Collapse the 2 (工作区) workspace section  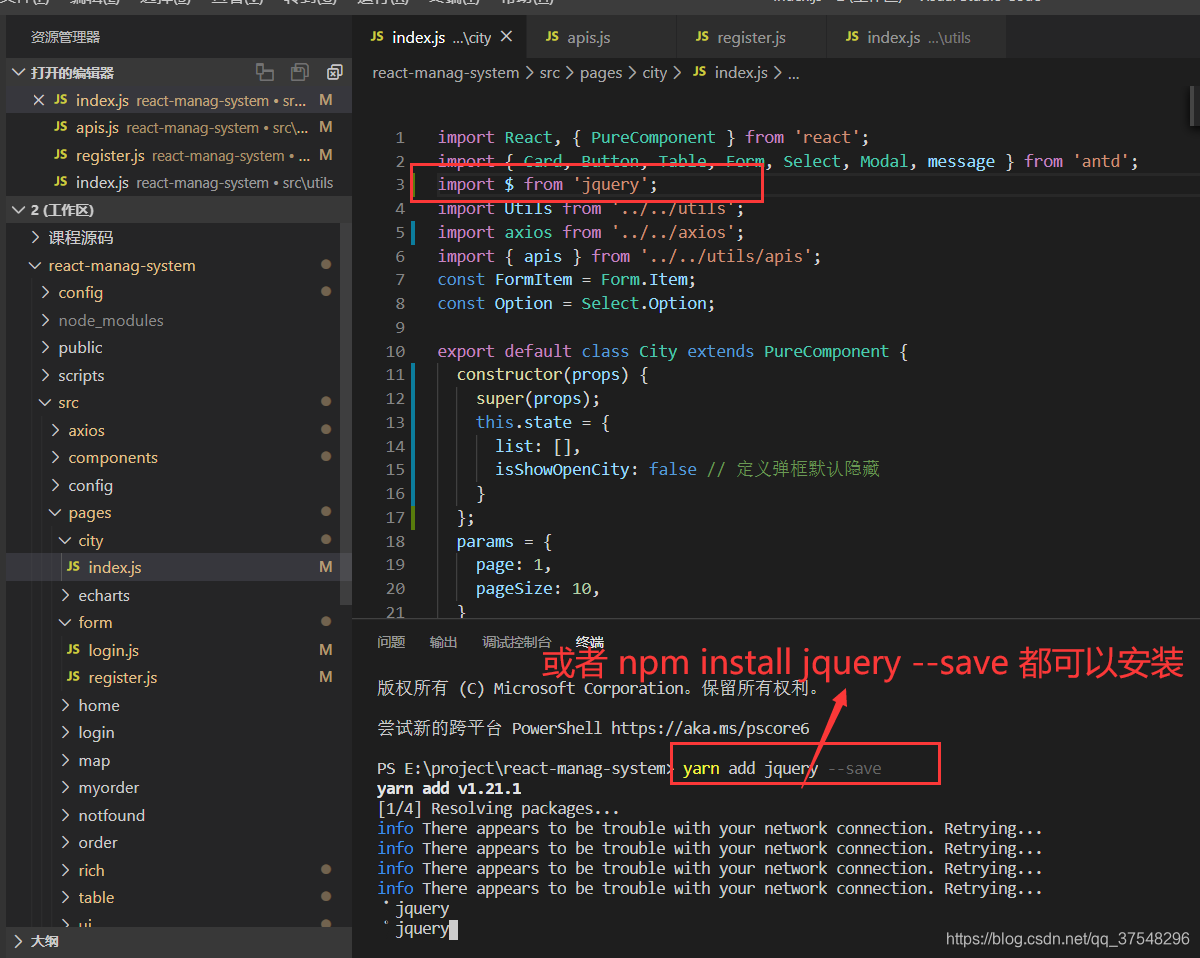pos(18,210)
